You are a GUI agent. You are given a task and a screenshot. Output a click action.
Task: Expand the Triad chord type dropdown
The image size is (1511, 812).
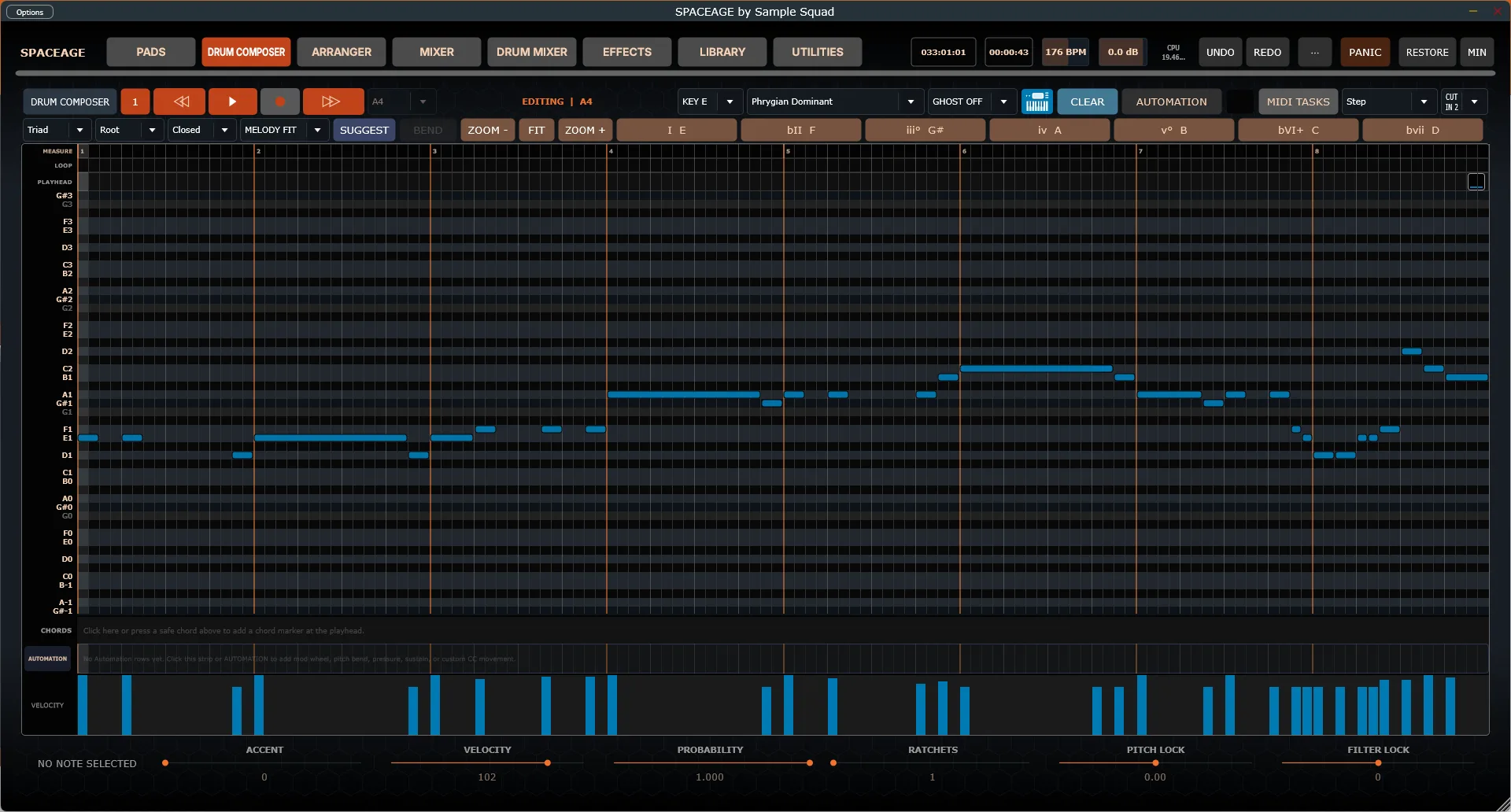click(x=57, y=130)
